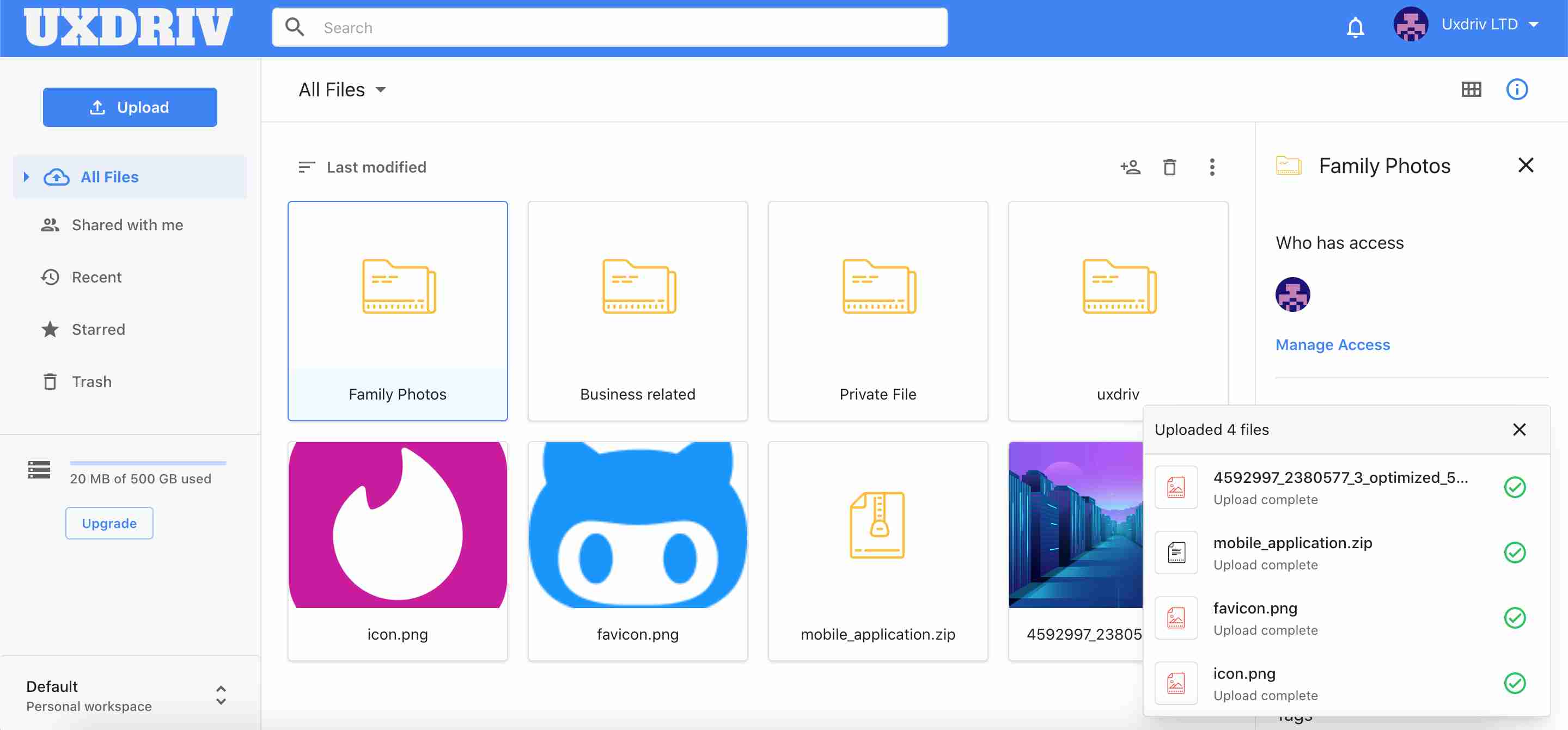Click the search magnifier icon

pos(295,27)
